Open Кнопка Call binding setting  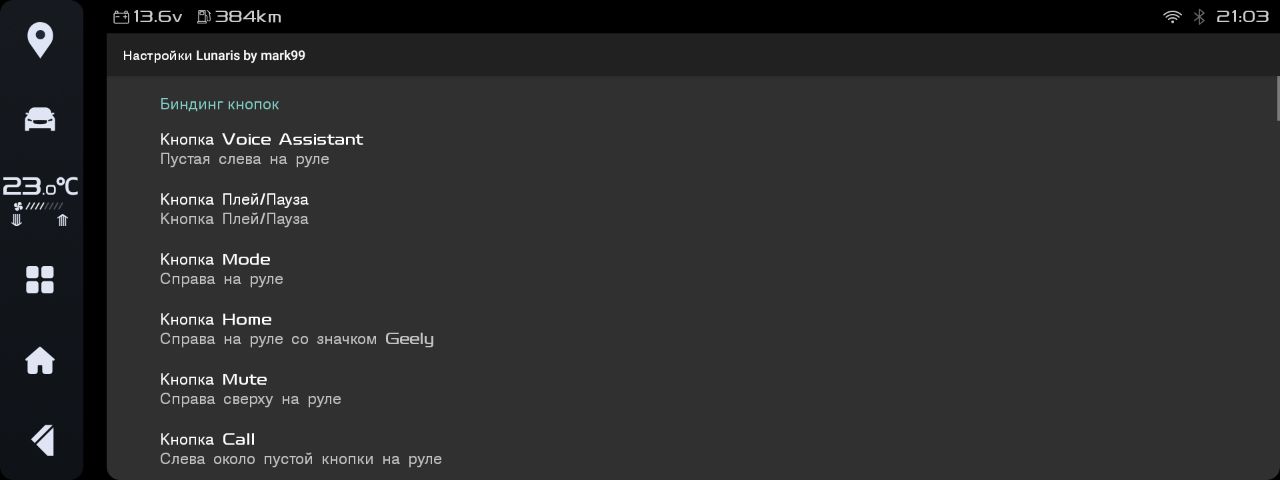pyautogui.click(x=691, y=448)
